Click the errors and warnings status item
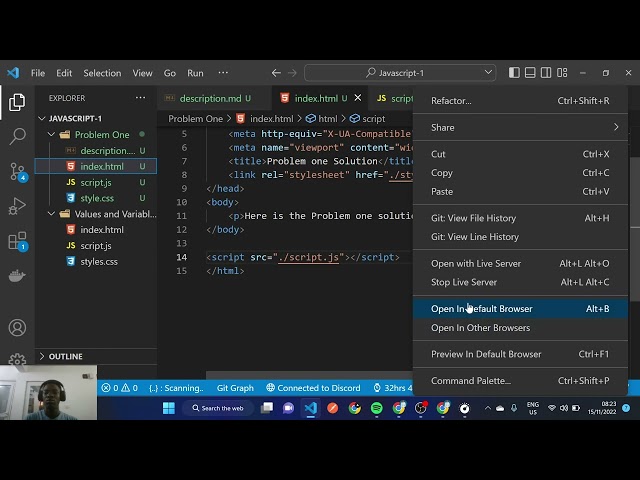This screenshot has width=640, height=480. 120,388
